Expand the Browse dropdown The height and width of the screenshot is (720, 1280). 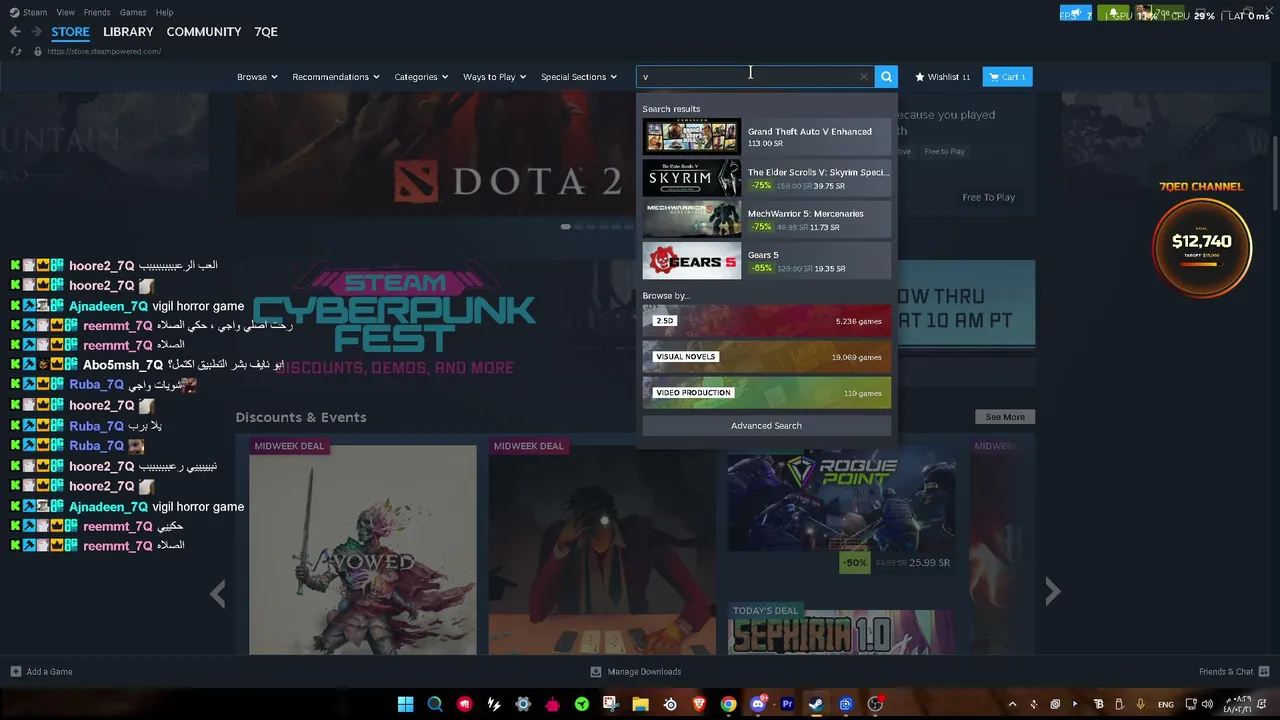point(257,77)
